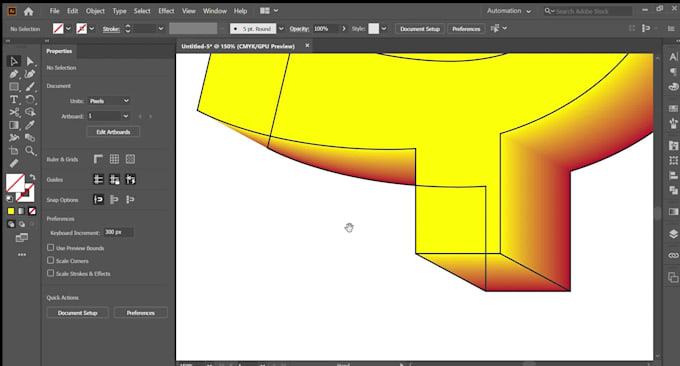The width and height of the screenshot is (680, 366).
Task: Toggle Show Rulers button
Action: 98,159
